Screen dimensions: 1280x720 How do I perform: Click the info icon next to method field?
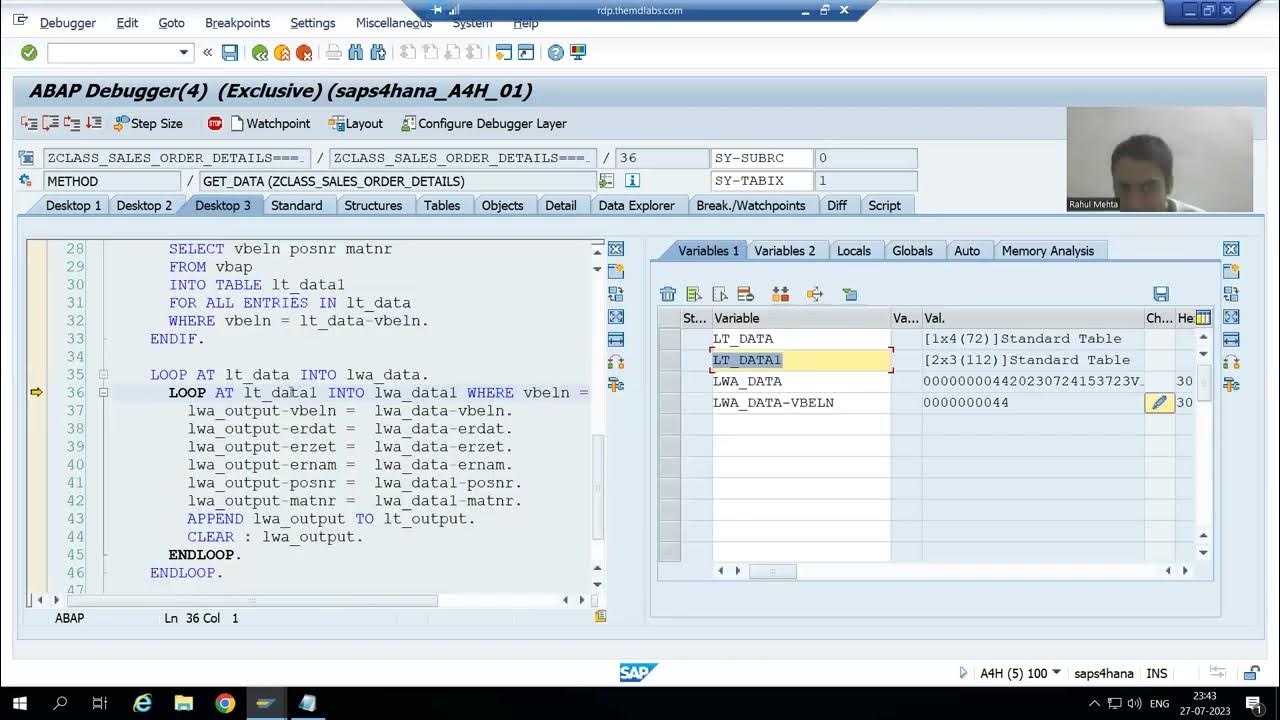pos(632,181)
